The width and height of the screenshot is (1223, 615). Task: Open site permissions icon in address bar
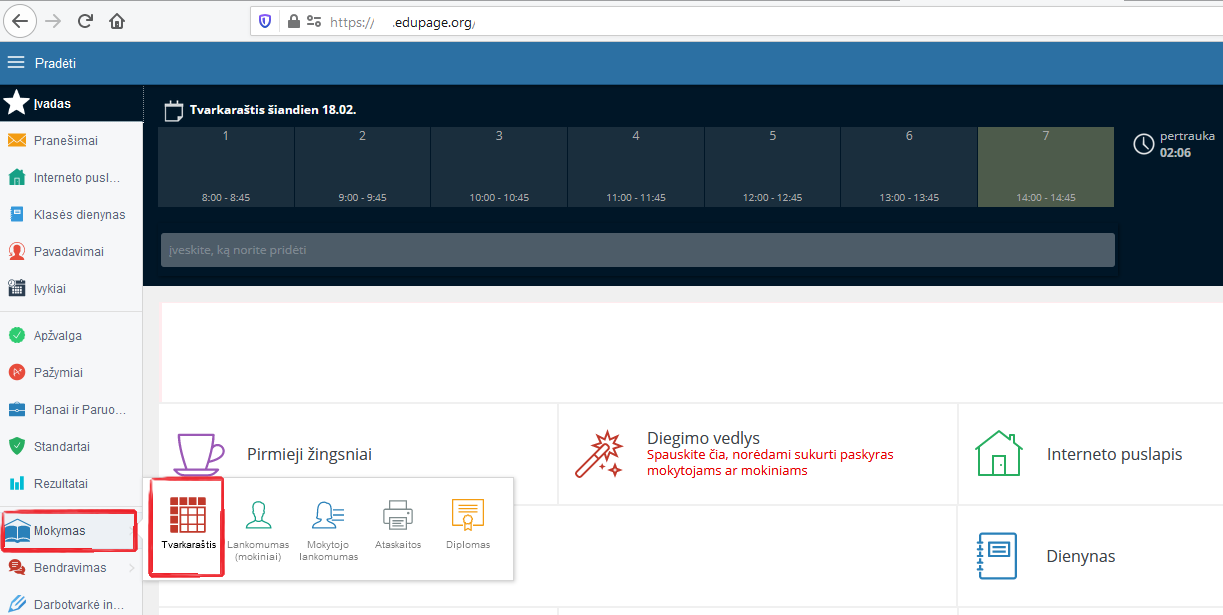(x=314, y=21)
